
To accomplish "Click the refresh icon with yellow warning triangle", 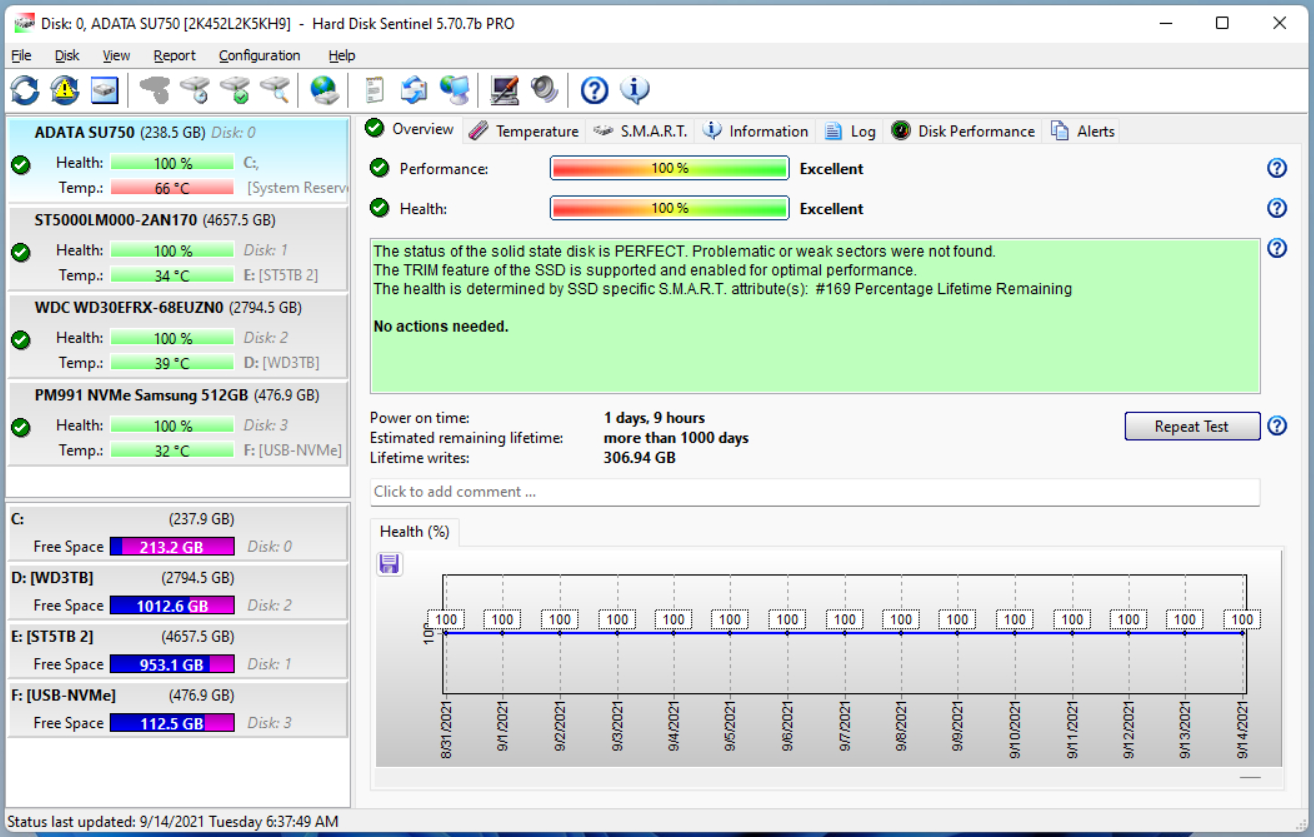I will tap(65, 90).
